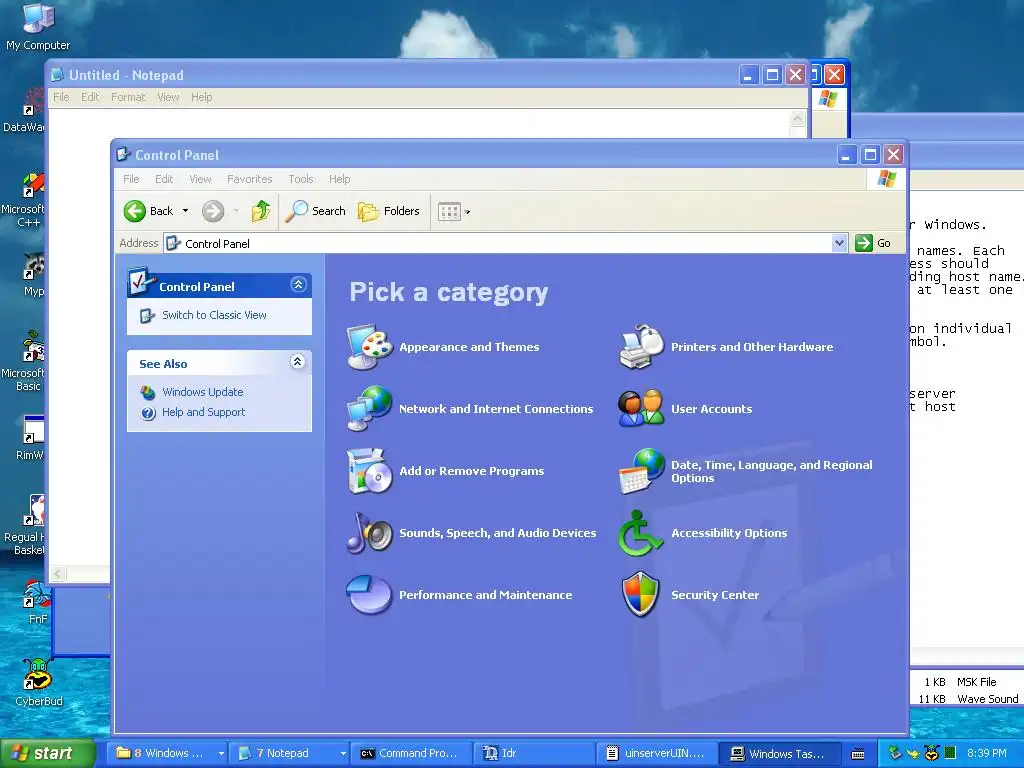Click the Performance and Maintenance link text

485,596
